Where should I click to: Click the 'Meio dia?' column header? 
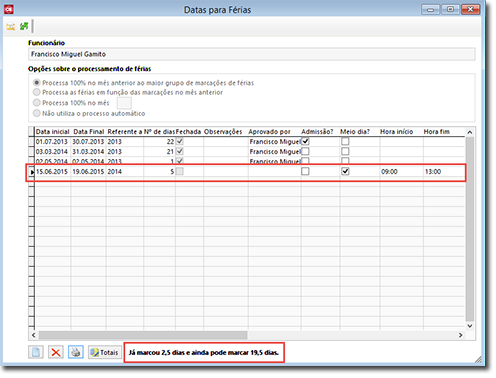point(360,132)
